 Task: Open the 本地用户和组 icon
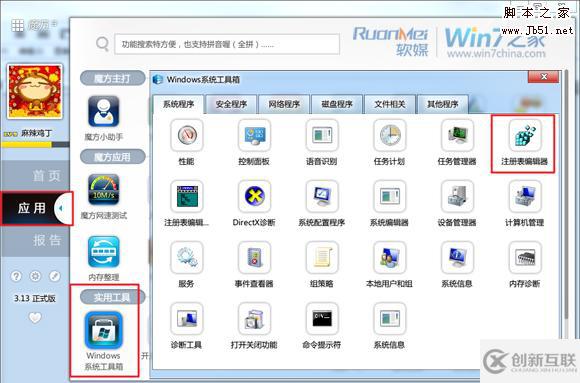pyautogui.click(x=390, y=258)
